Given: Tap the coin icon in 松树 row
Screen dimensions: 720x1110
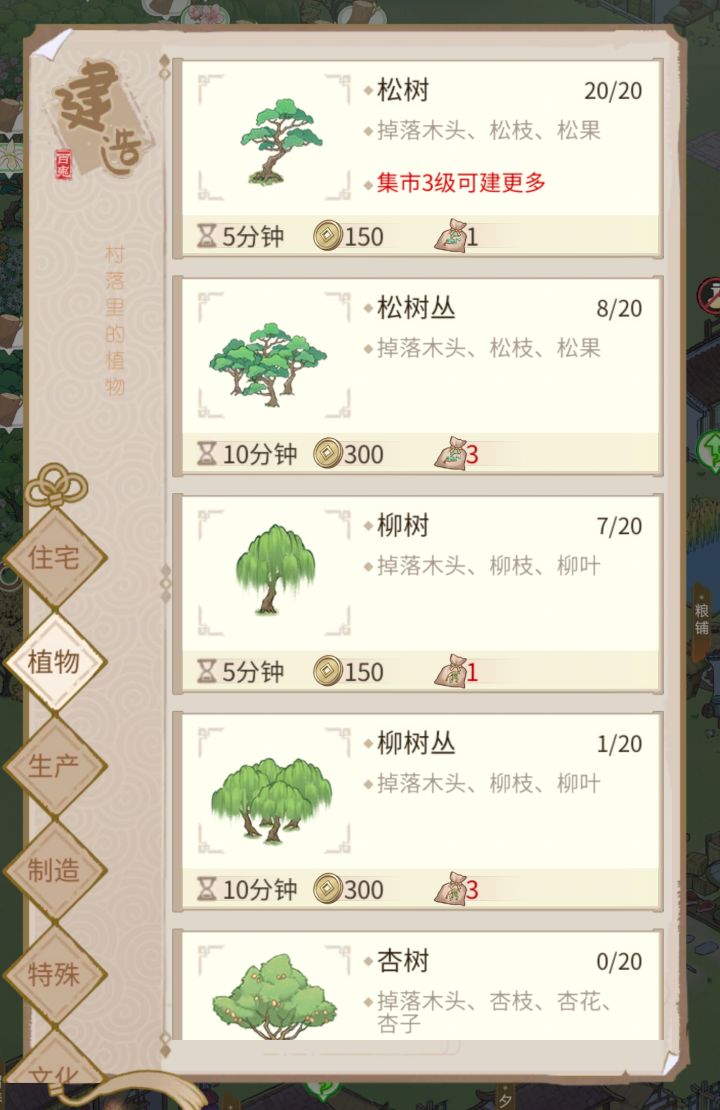Looking at the screenshot, I should click(328, 236).
